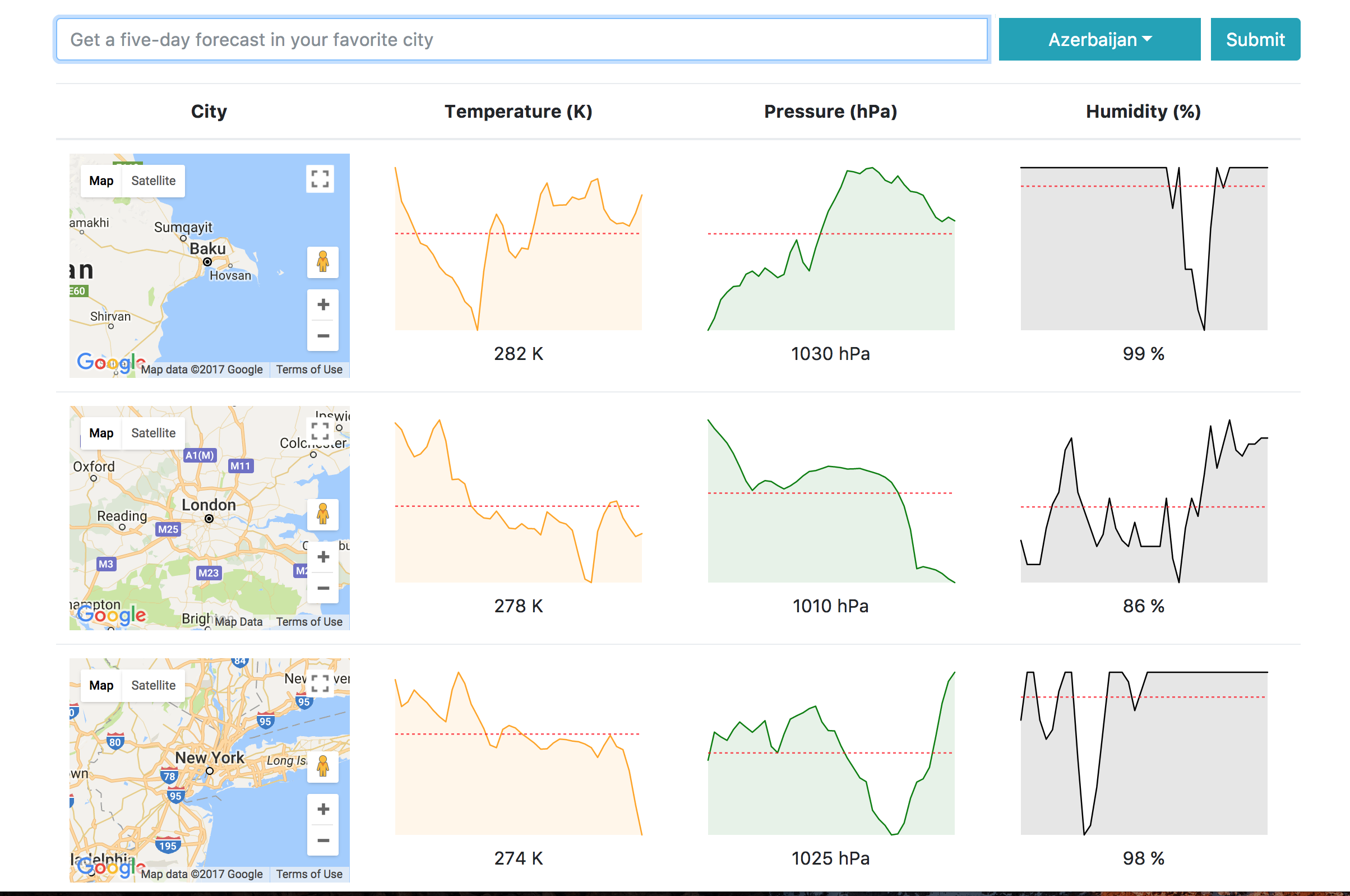Select Map view on New York map

click(101, 685)
